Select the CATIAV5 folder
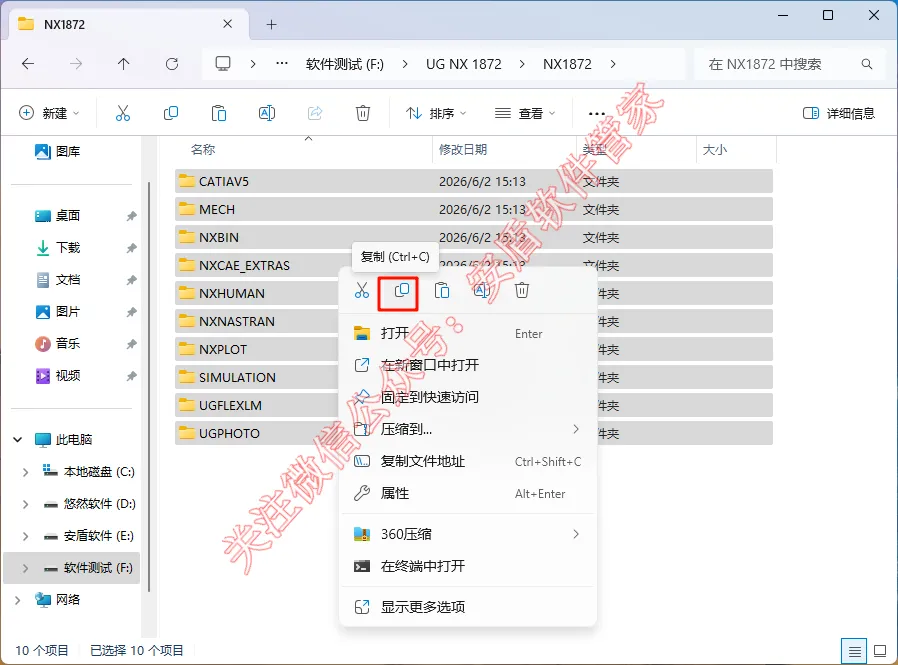Image resolution: width=898 pixels, height=665 pixels. (x=474, y=182)
